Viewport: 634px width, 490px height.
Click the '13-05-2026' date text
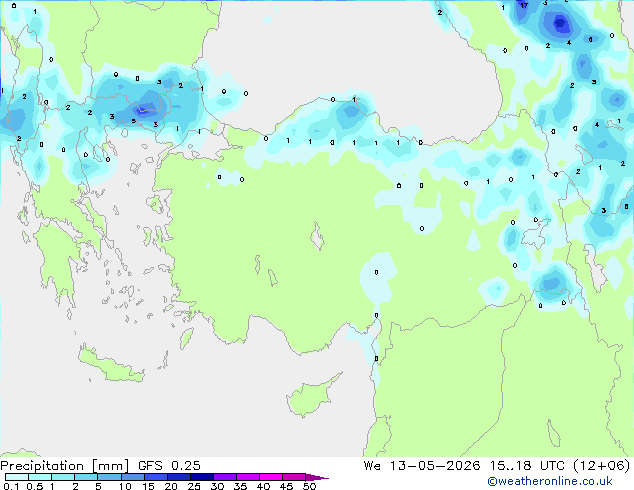tap(435, 466)
